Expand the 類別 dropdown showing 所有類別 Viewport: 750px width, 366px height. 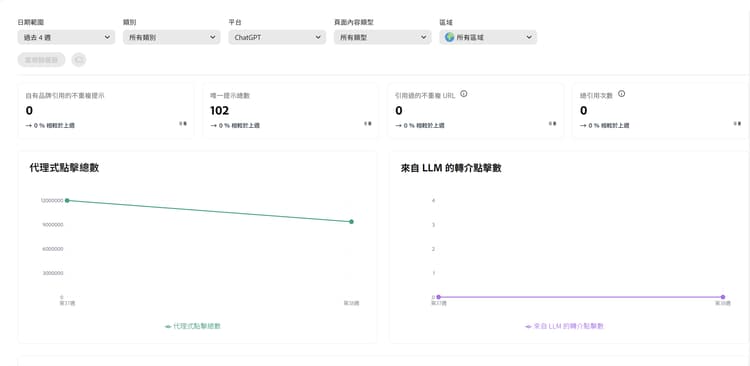point(172,37)
